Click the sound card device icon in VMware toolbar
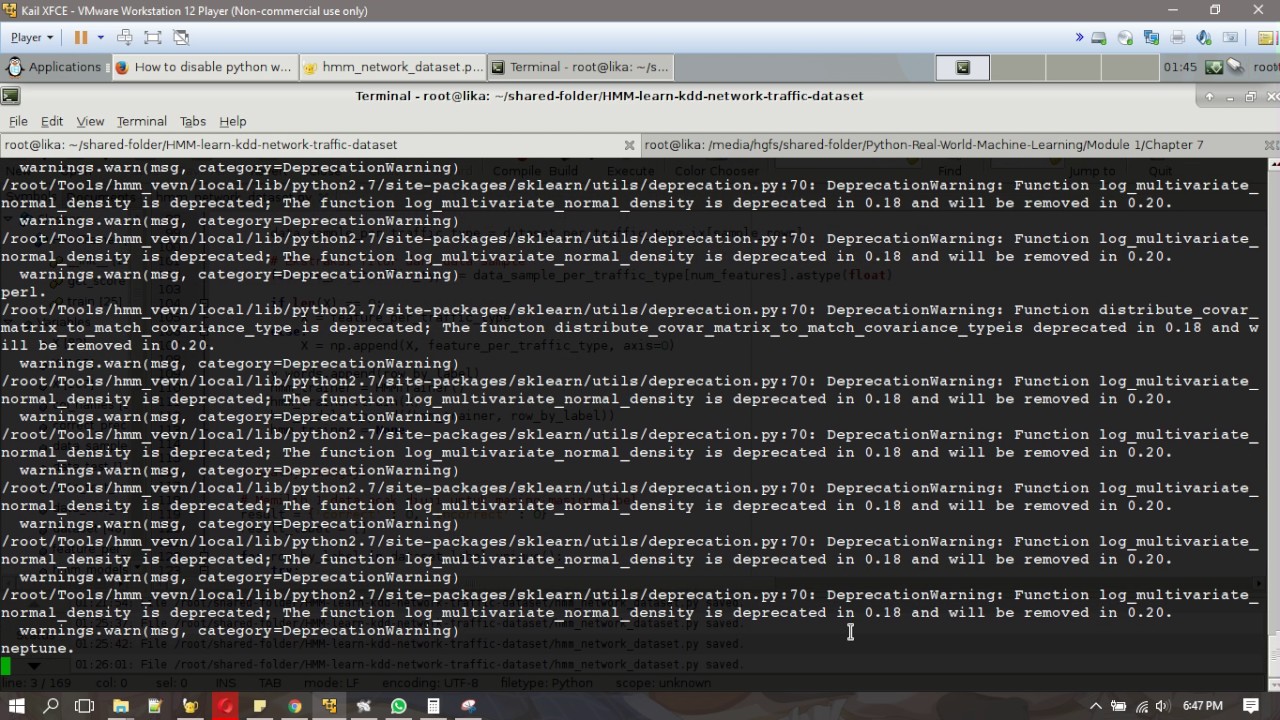This screenshot has height=720, width=1280. coord(1204,38)
